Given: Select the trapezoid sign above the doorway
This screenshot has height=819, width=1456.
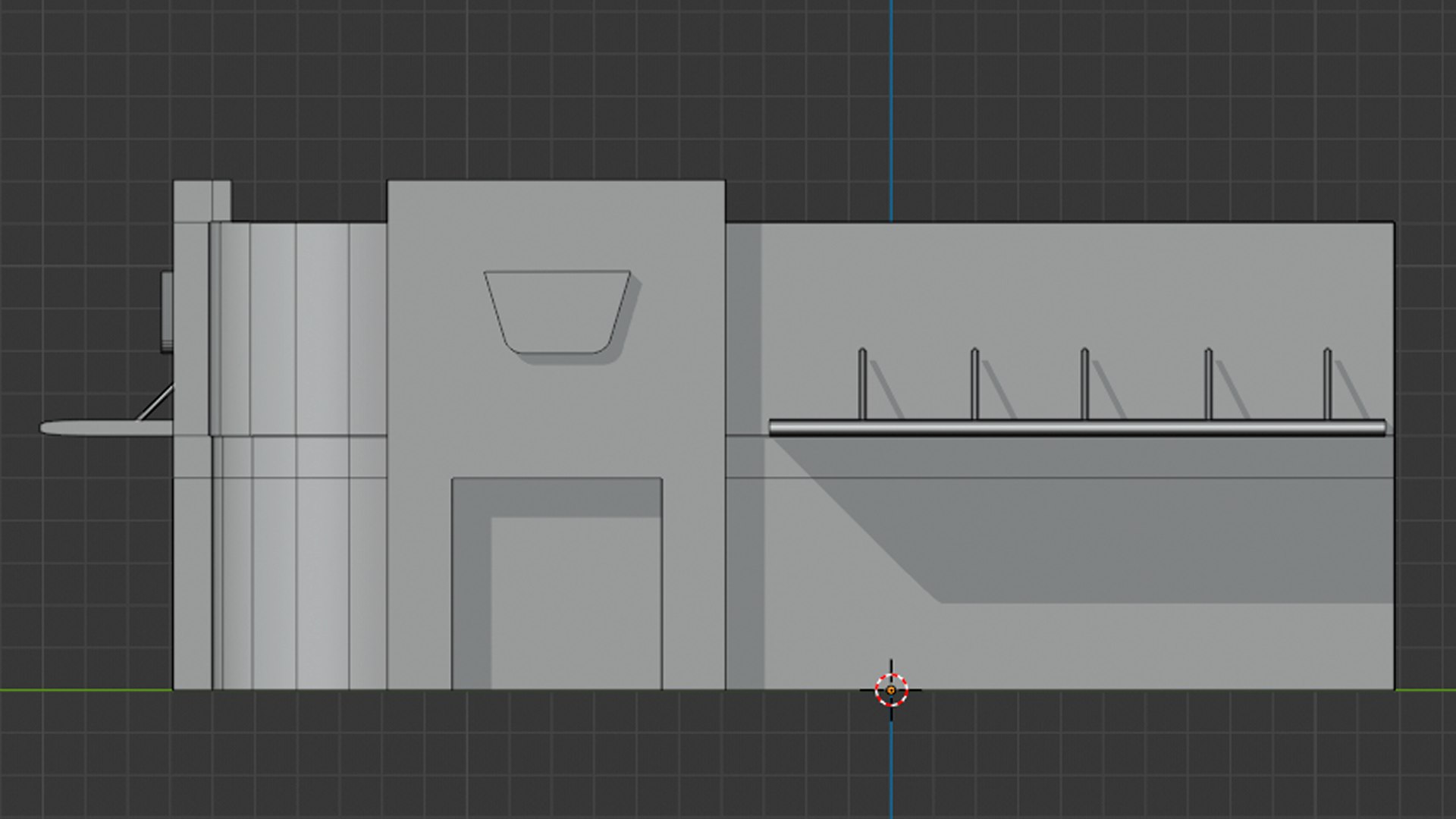Looking at the screenshot, I should click(557, 312).
